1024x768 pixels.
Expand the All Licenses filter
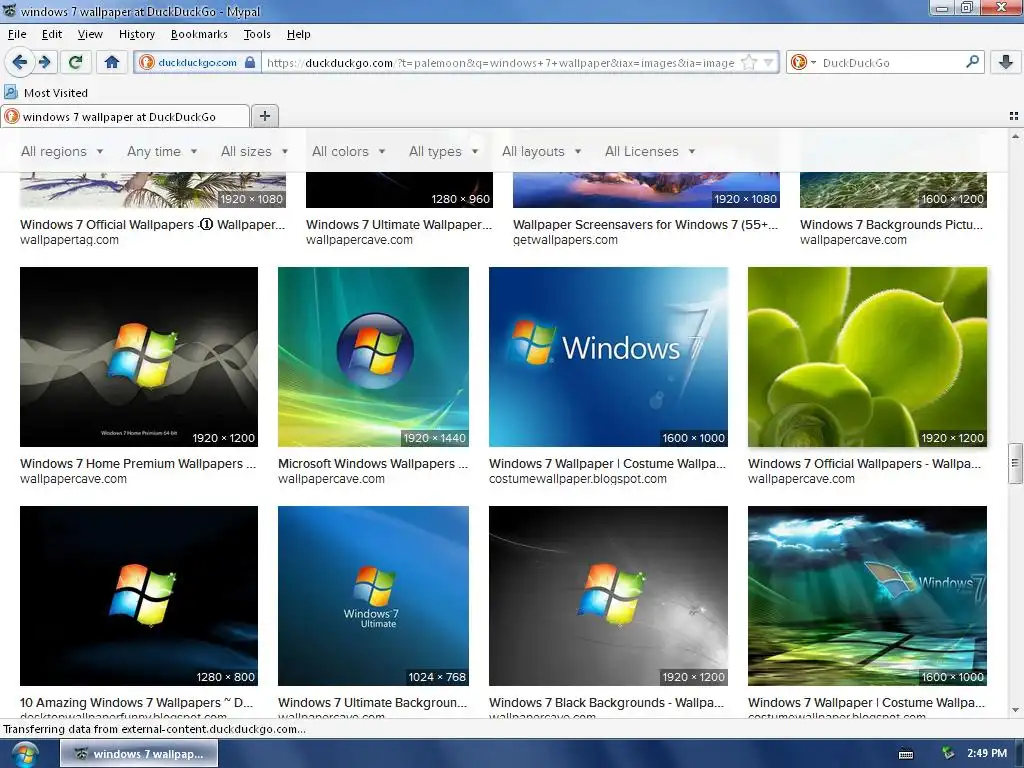(650, 152)
